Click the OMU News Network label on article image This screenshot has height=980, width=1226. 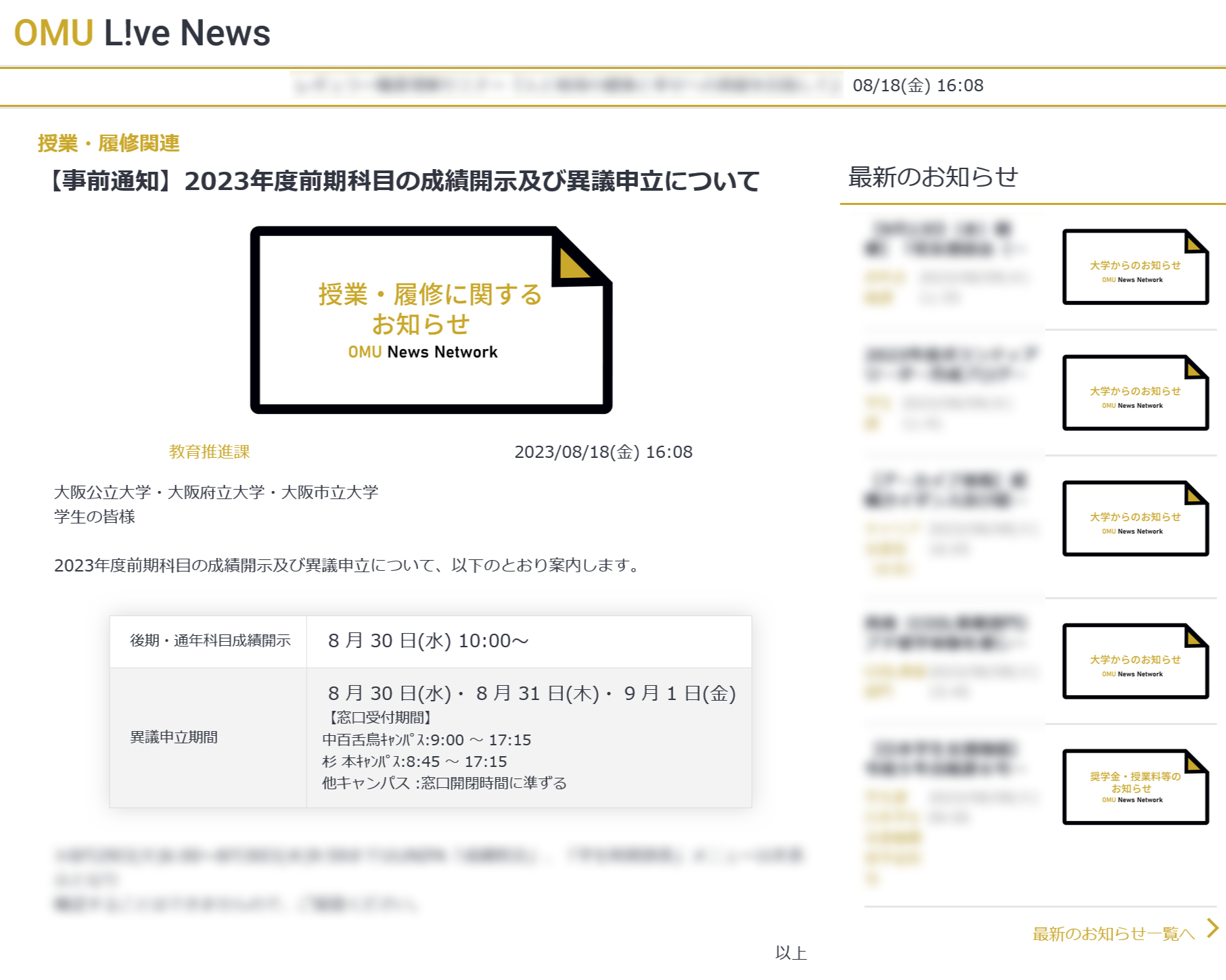pos(423,352)
